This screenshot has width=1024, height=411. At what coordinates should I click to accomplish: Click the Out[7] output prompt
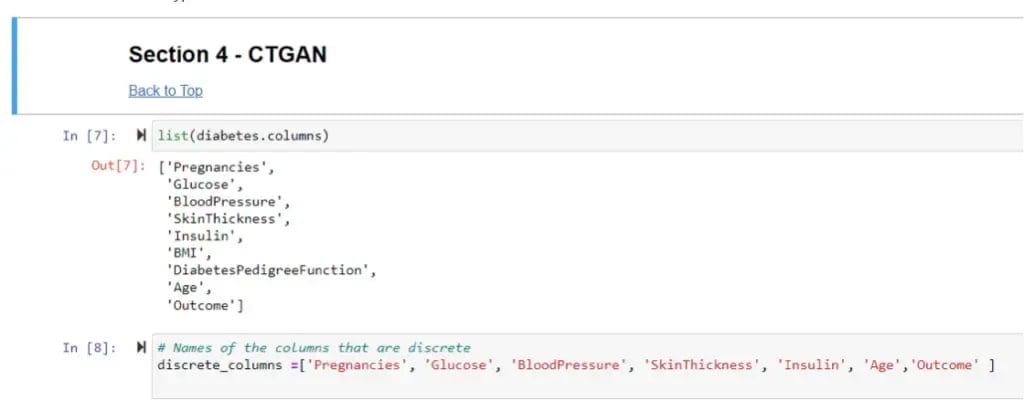(x=118, y=166)
